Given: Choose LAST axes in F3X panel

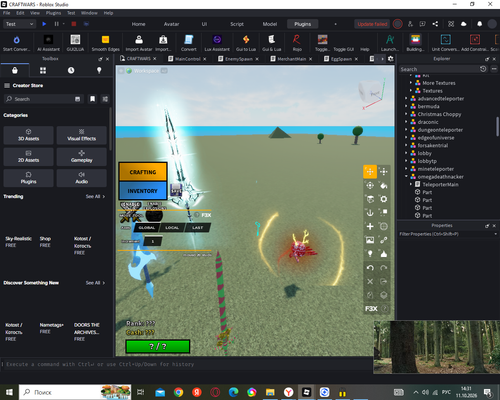Looking at the screenshot, I should [198, 228].
